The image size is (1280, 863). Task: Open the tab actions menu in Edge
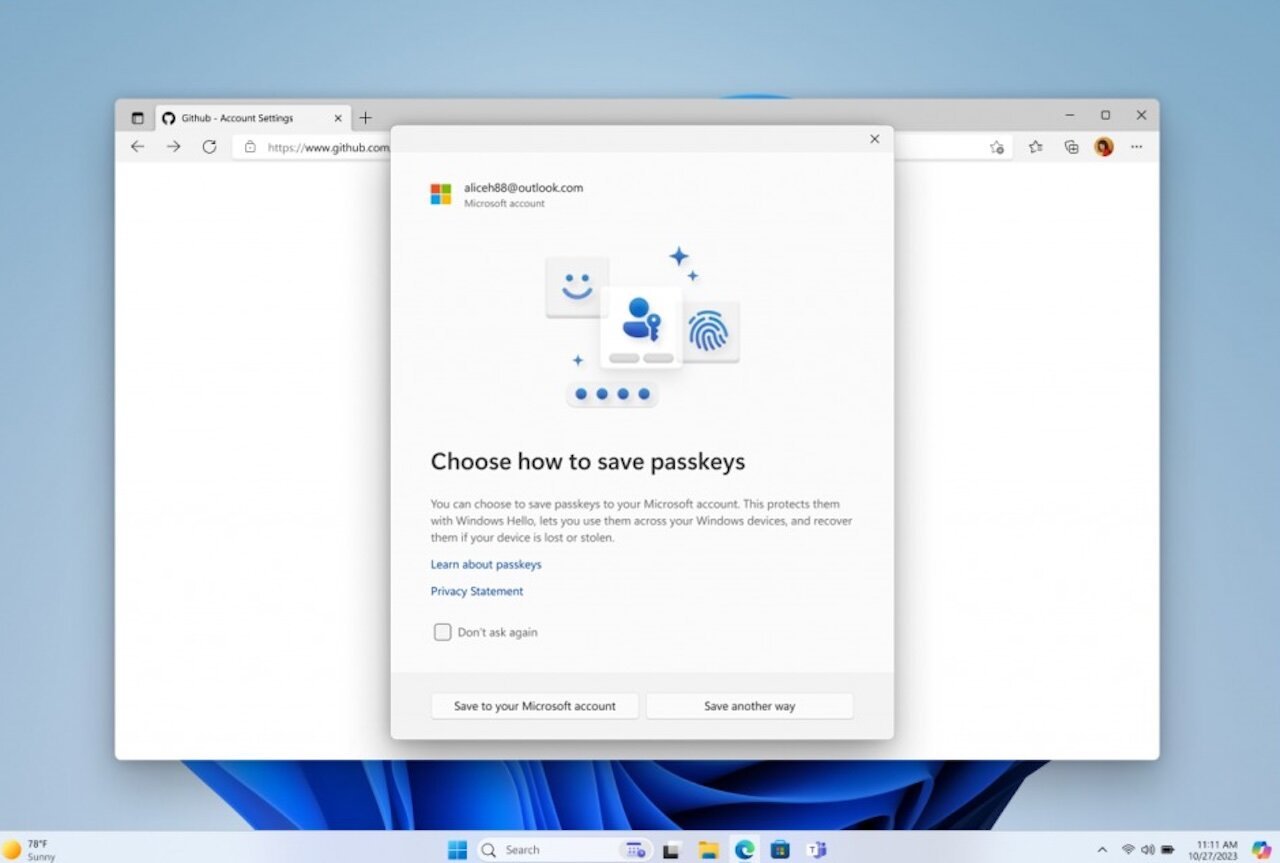tap(138, 118)
